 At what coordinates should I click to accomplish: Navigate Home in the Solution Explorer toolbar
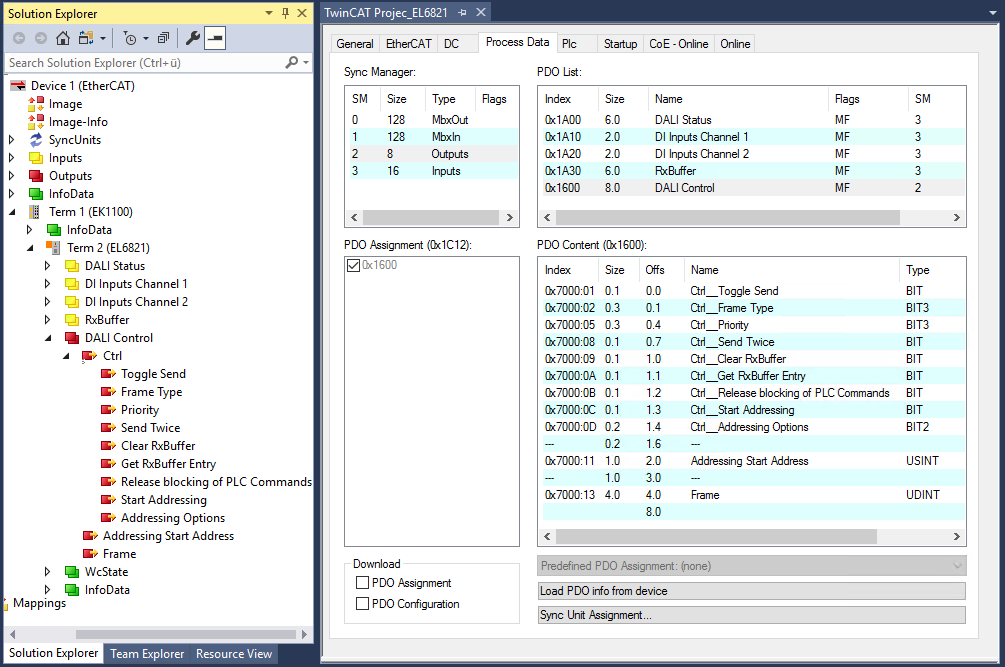pyautogui.click(x=63, y=37)
